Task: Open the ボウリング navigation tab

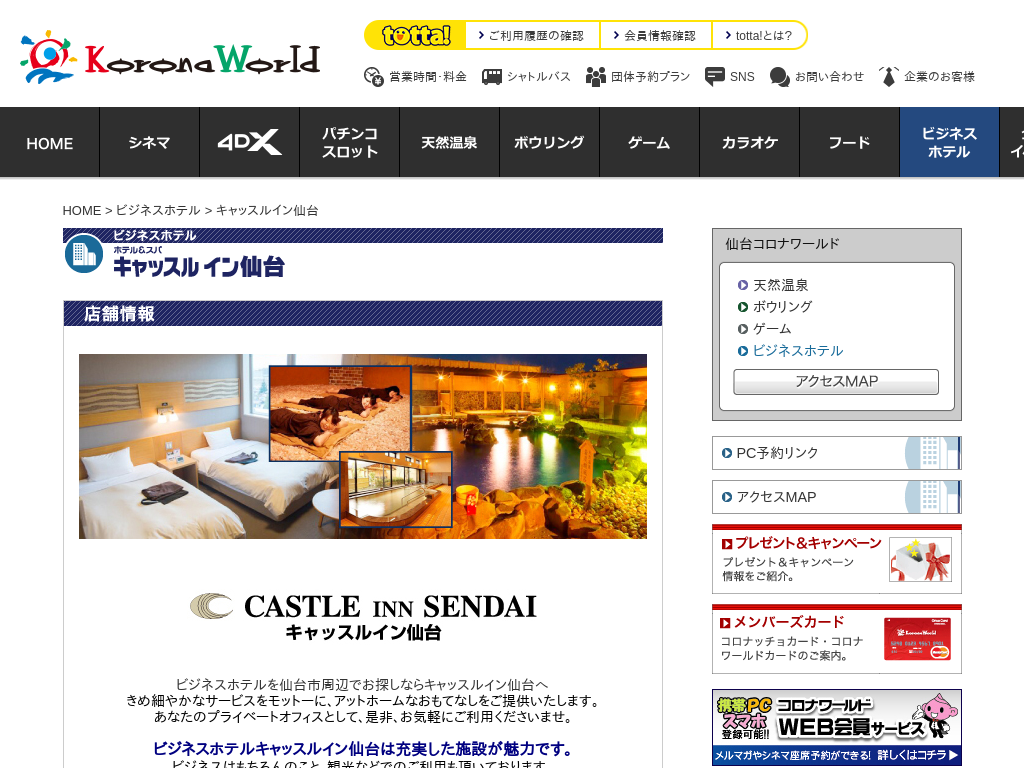Action: [x=549, y=142]
